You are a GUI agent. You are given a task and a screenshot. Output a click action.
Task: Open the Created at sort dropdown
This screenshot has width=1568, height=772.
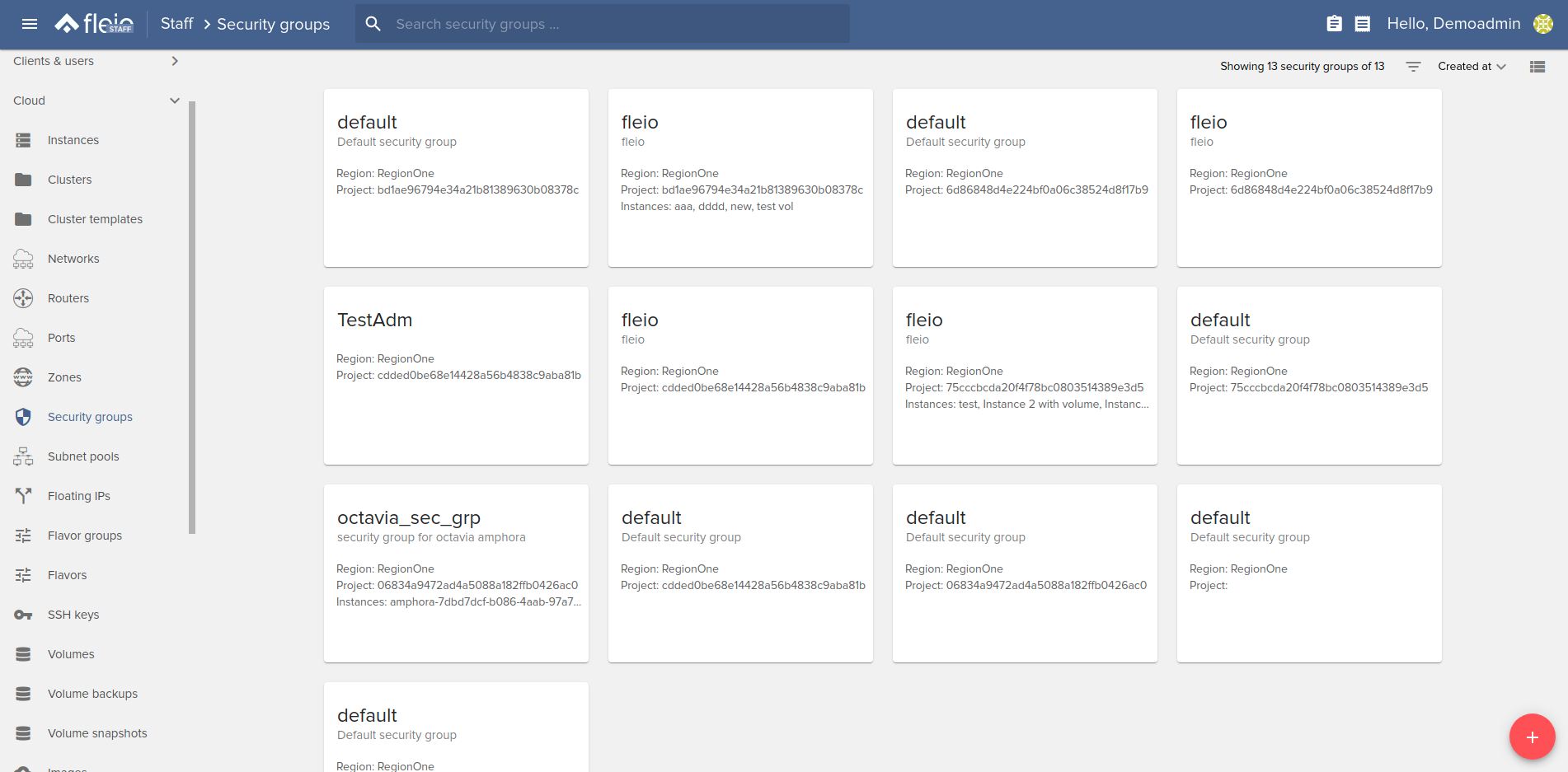coord(1472,66)
